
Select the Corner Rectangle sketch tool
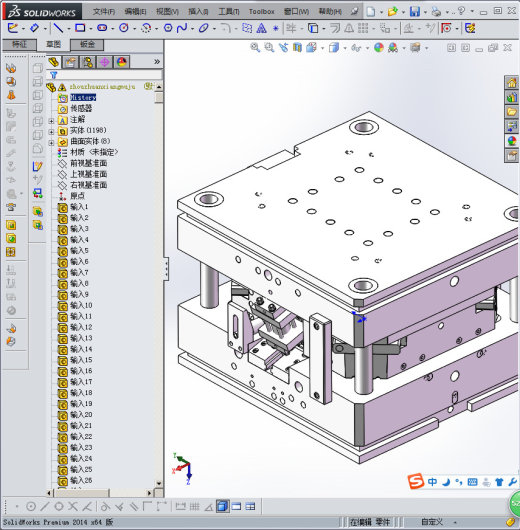click(80, 28)
